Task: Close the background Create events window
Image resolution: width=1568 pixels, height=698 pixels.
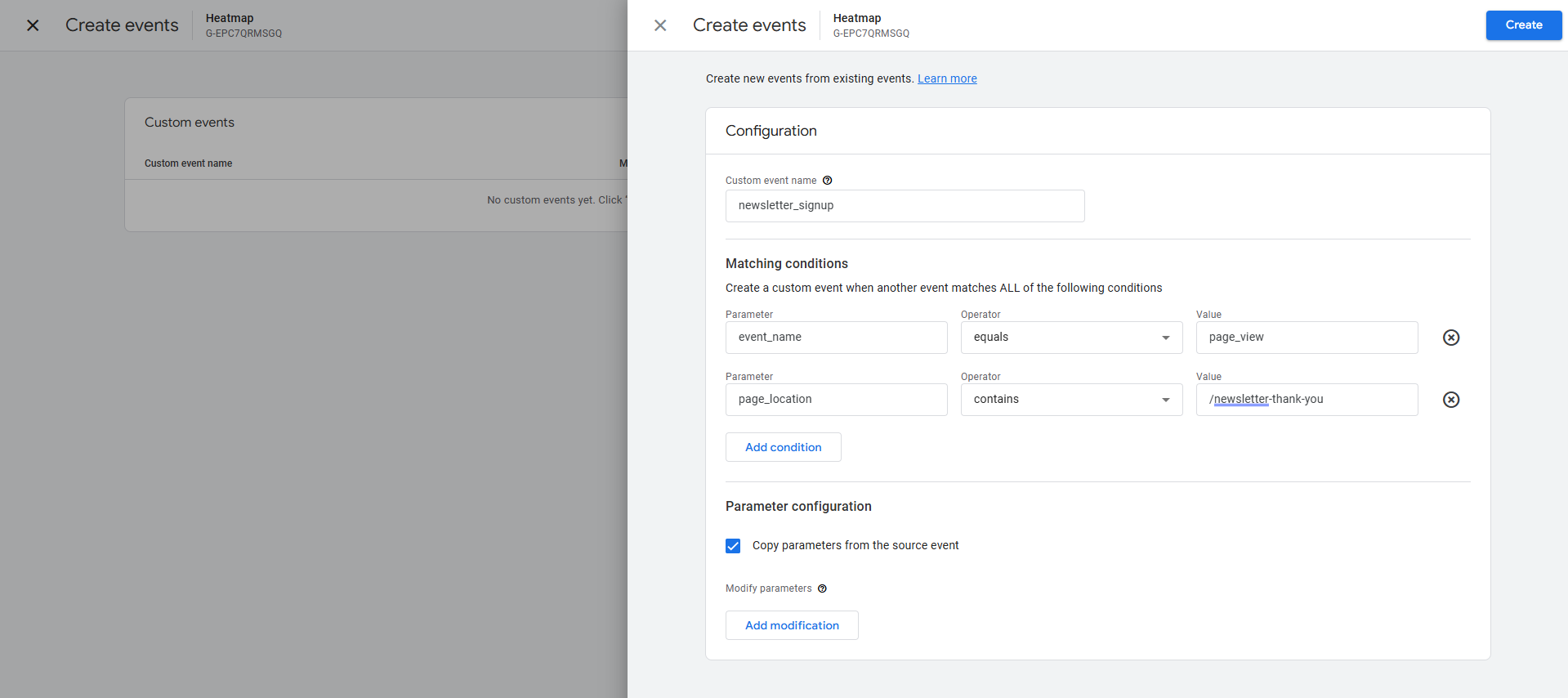Action: pyautogui.click(x=33, y=25)
